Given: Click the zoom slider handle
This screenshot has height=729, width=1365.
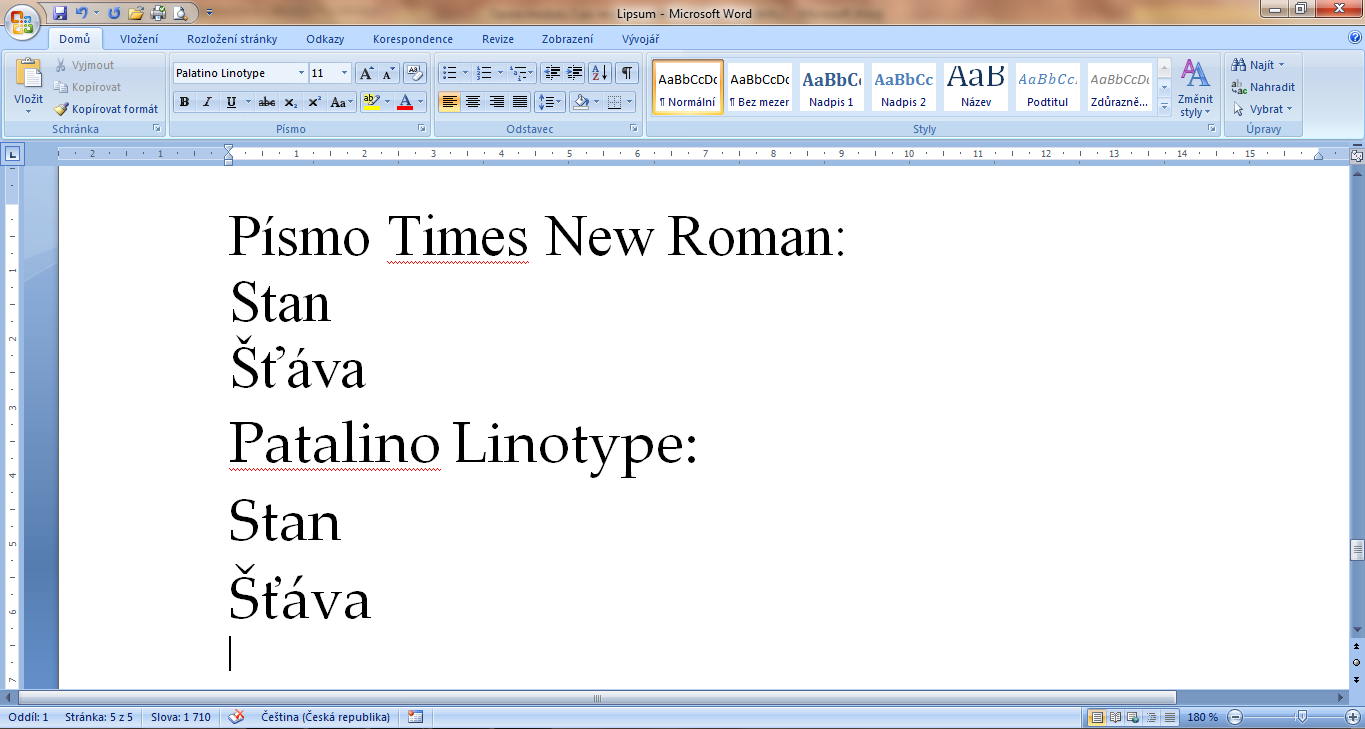Looking at the screenshot, I should pyautogui.click(x=1301, y=717).
